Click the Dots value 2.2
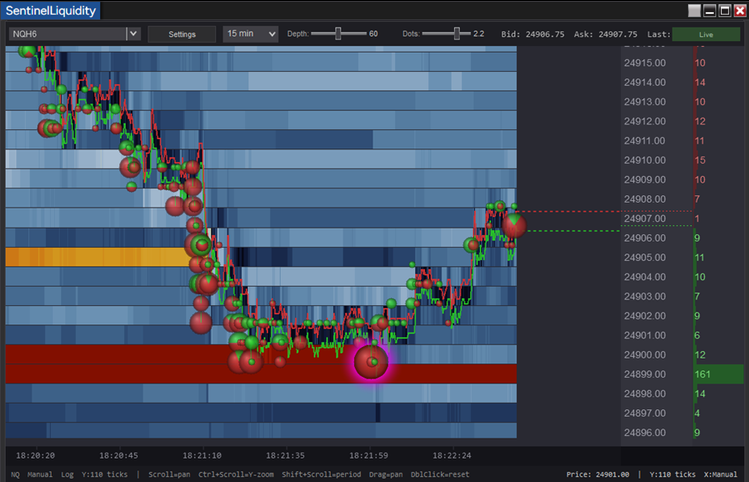This screenshot has width=749, height=482. (x=479, y=34)
